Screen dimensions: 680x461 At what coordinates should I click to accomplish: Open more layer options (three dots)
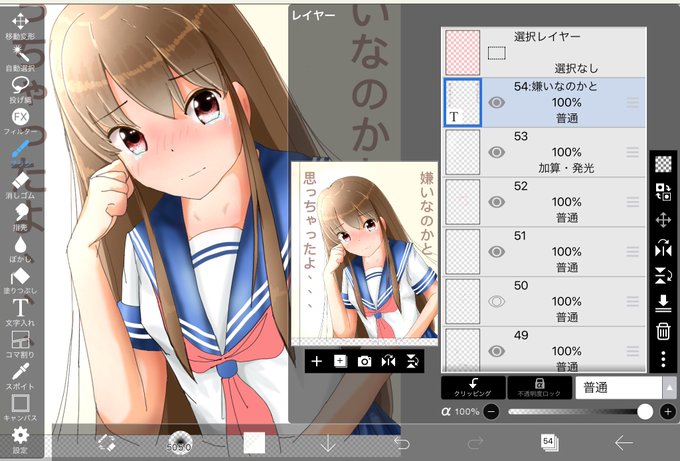click(x=663, y=360)
